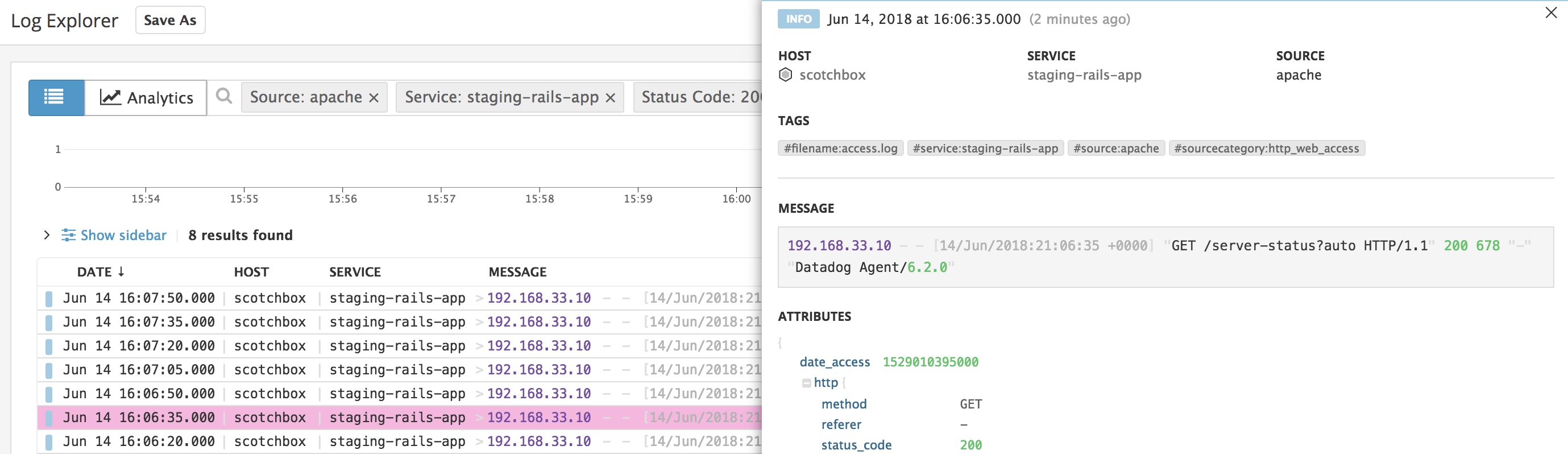Click the Status Code filter chip
1568x454 pixels.
[x=699, y=97]
